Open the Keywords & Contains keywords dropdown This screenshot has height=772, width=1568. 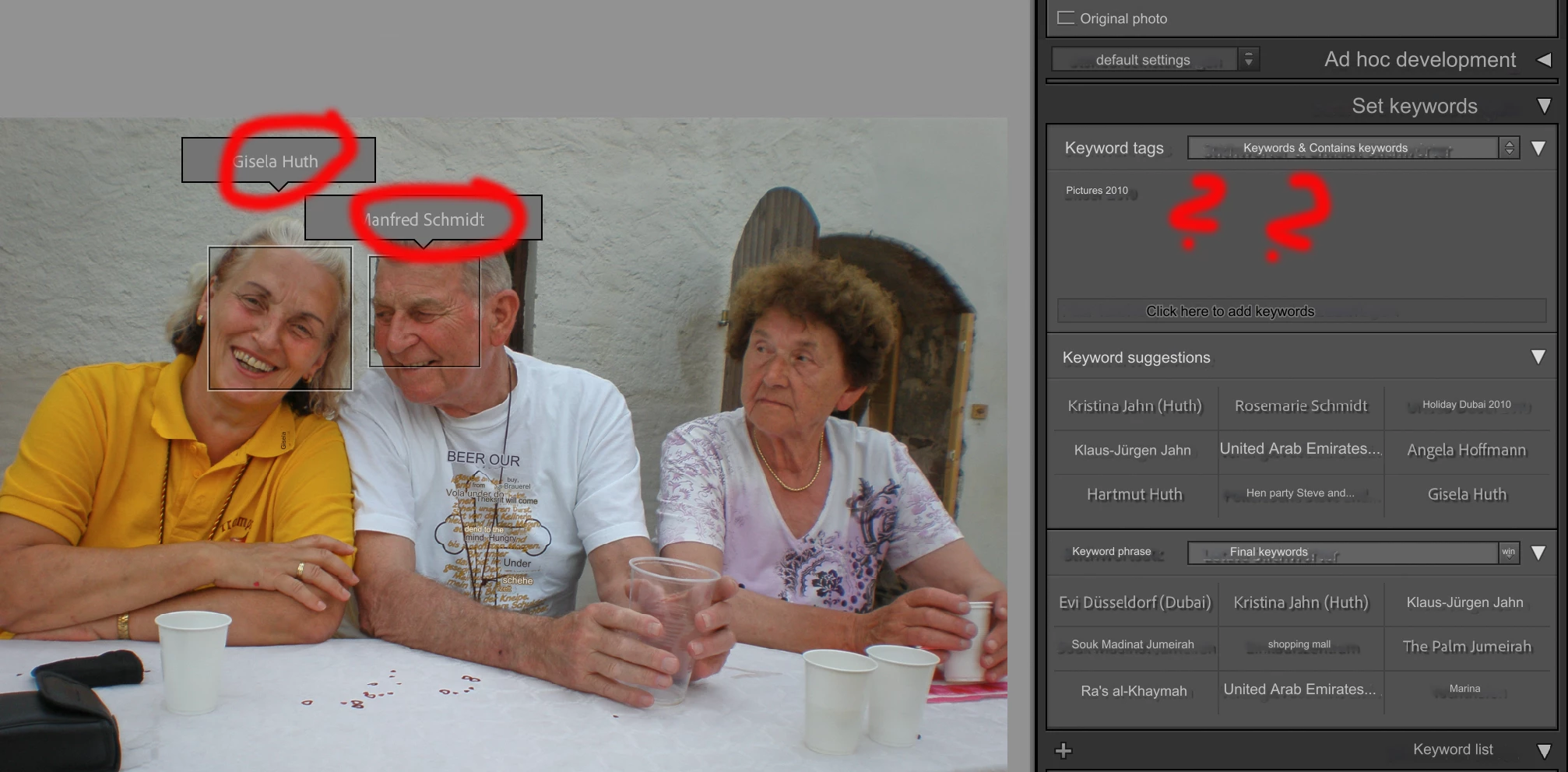point(1353,148)
